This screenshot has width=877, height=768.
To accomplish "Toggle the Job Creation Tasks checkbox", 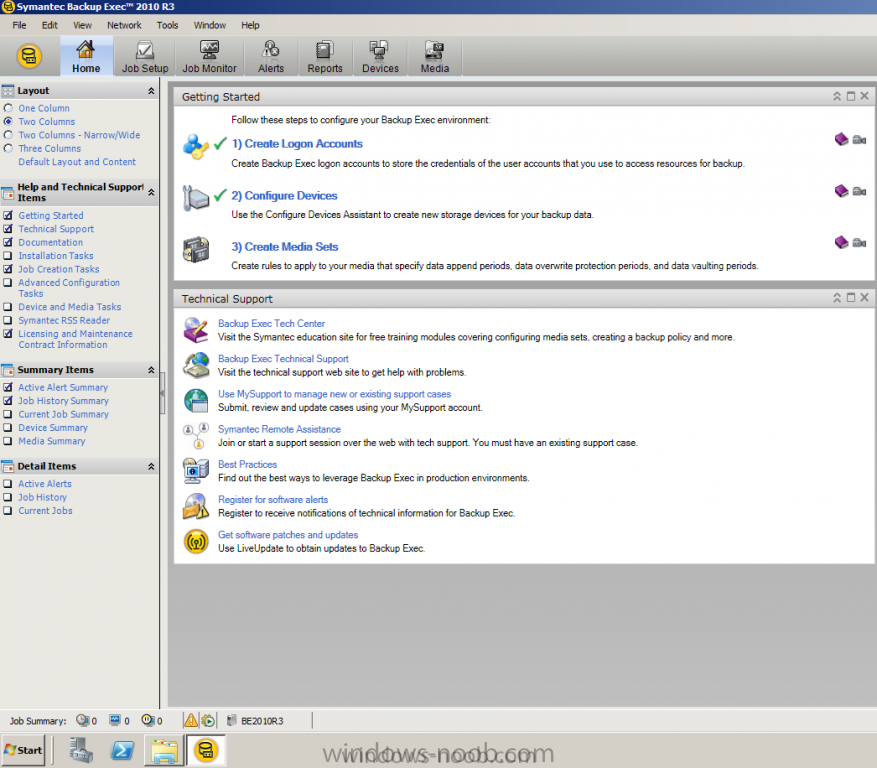I will [8, 269].
